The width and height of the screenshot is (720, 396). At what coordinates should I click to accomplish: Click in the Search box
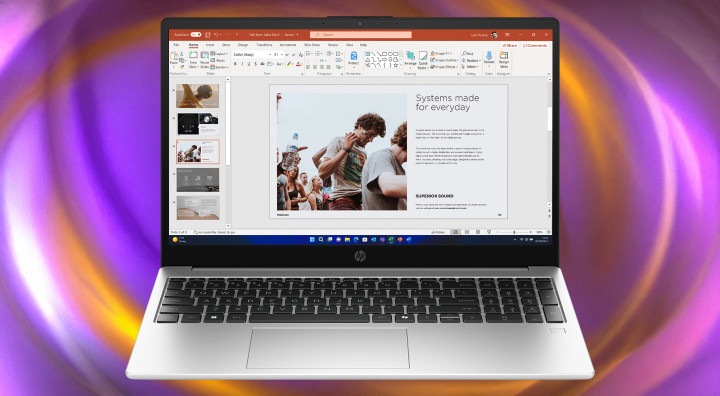pos(360,34)
